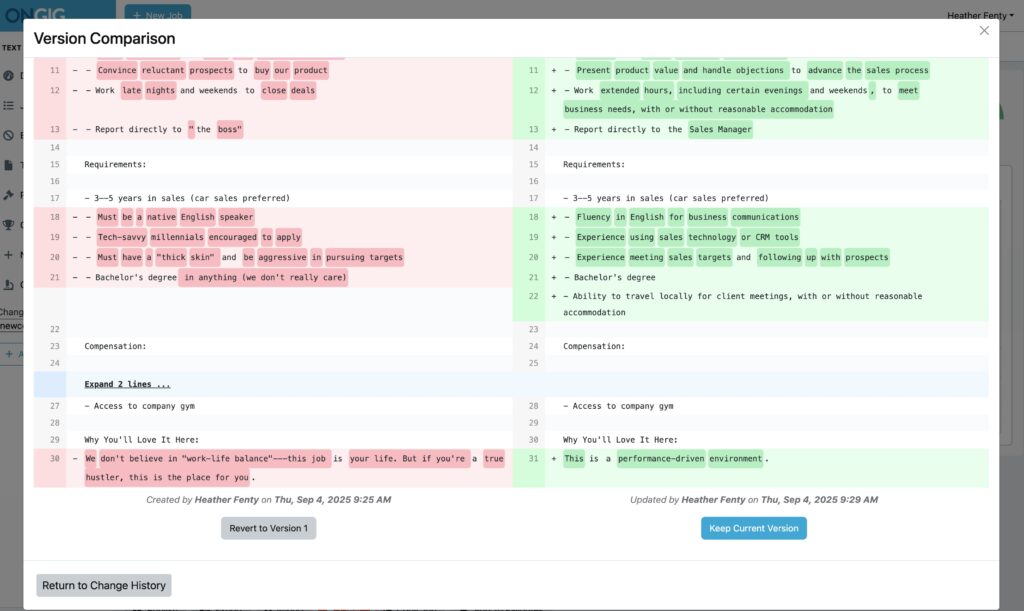Return to Change History
1024x611 pixels.
104,586
